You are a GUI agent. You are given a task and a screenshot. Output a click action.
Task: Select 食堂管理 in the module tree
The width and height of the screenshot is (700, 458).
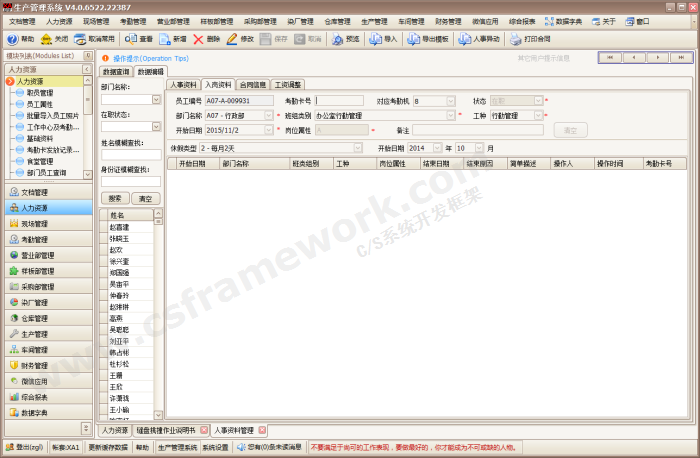pyautogui.click(x=40, y=161)
